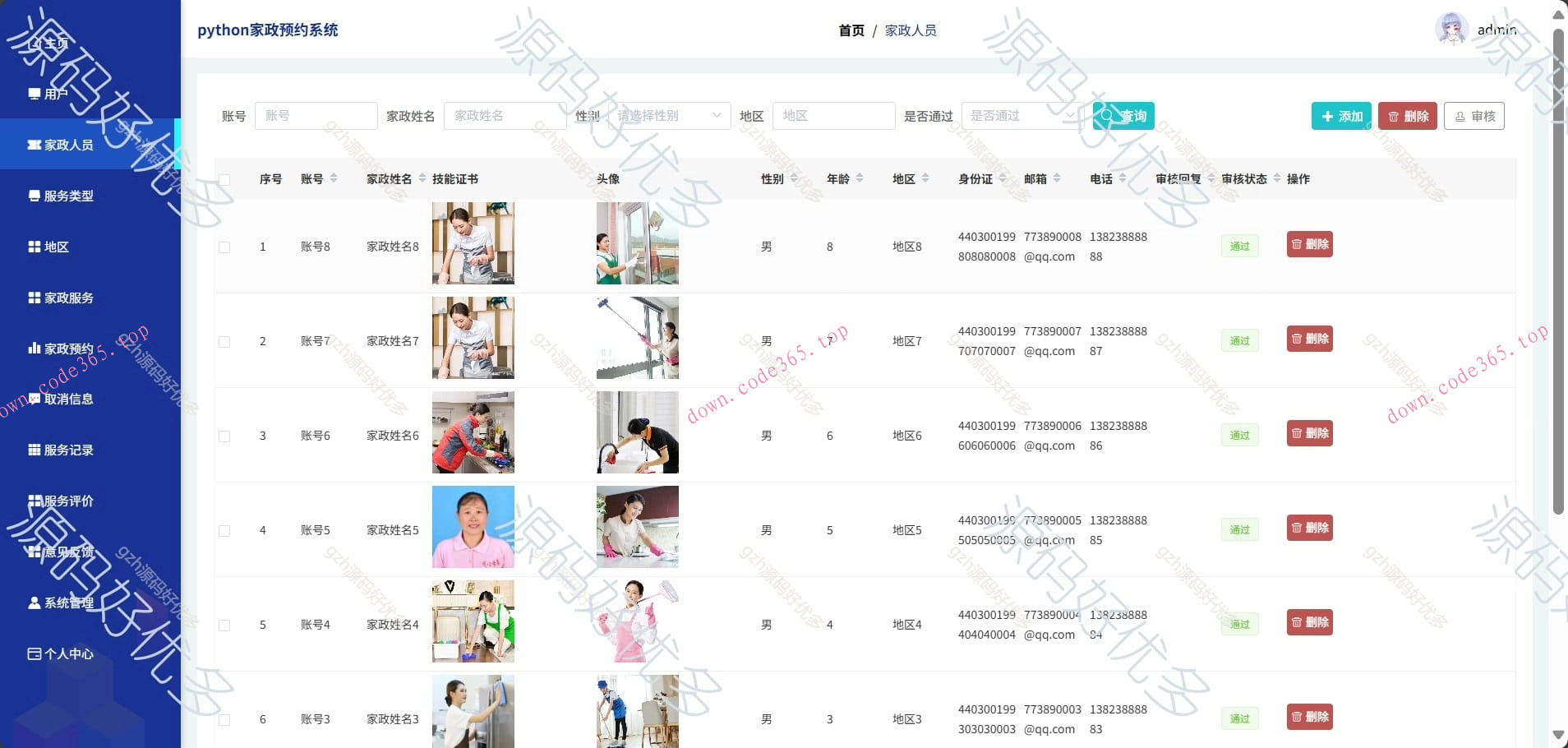
Task: Select 家政人员 in the sidebar
Action: [90, 145]
